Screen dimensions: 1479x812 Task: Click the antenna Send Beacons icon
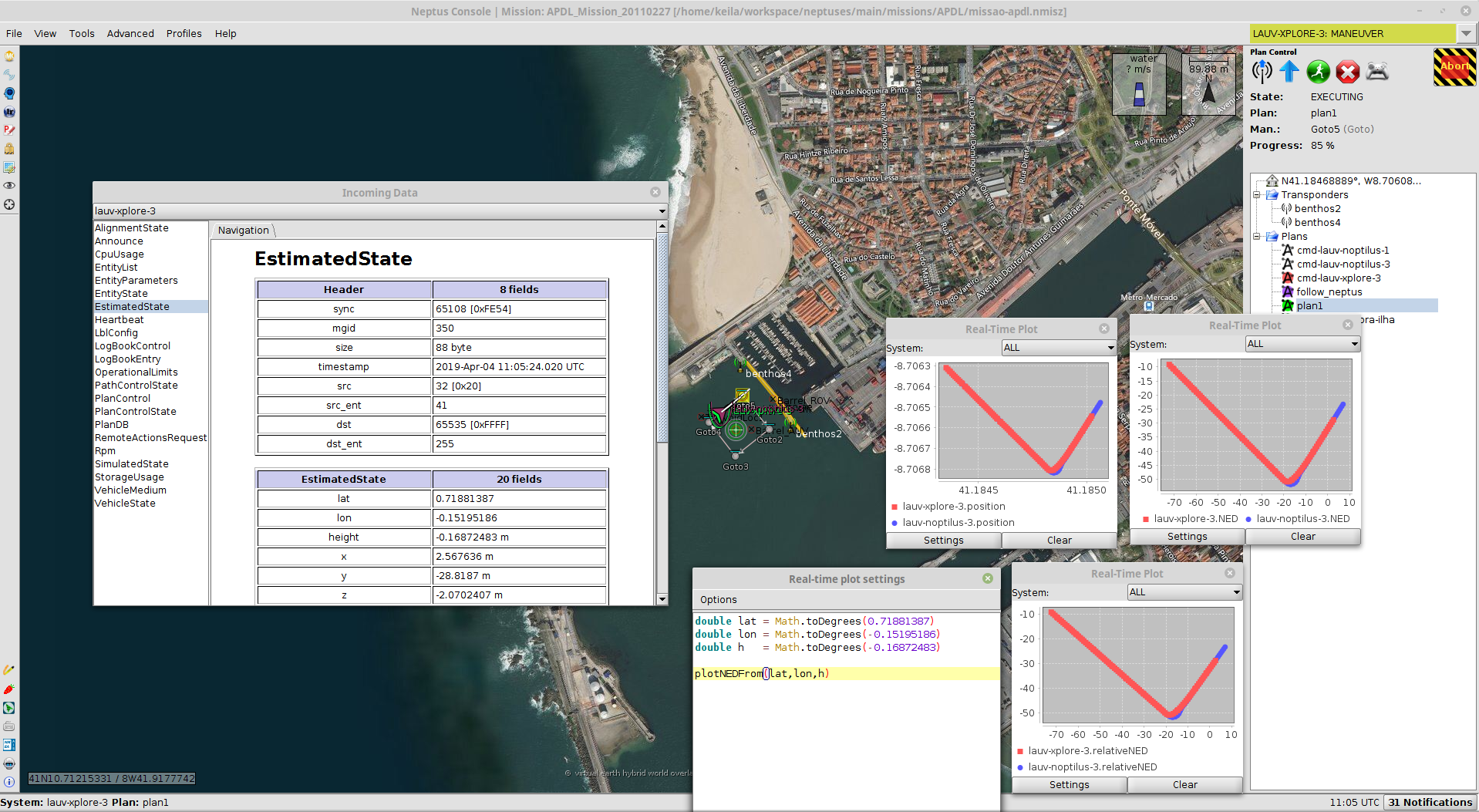click(x=1262, y=72)
